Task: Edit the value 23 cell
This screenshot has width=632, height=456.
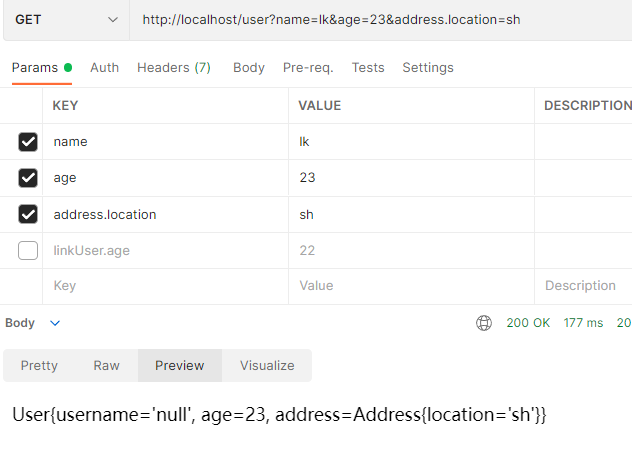Action: [412, 178]
